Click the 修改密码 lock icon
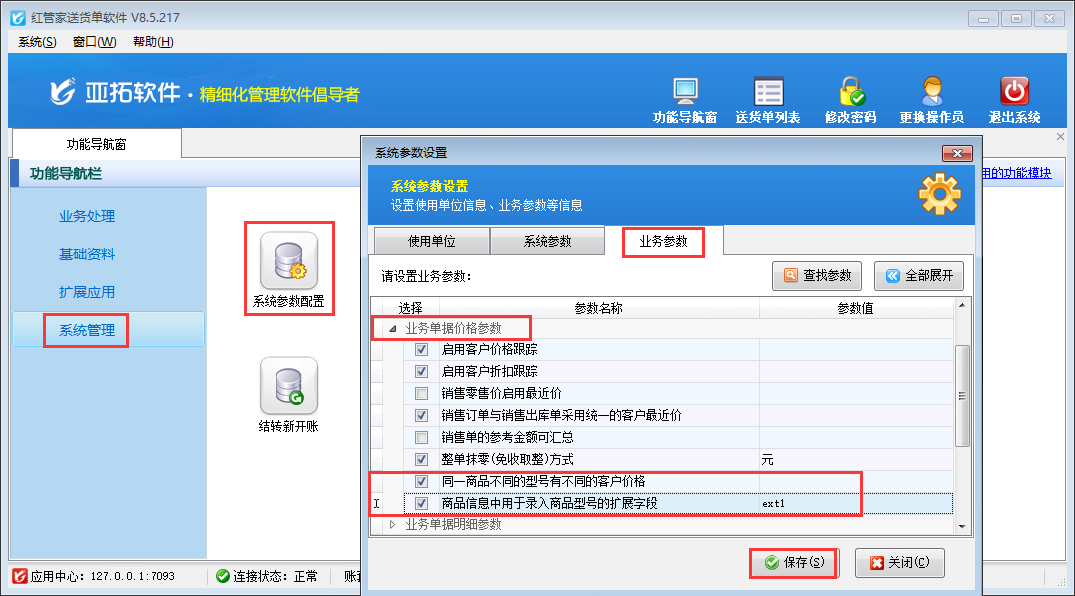Viewport: 1075px width, 596px height. pyautogui.click(x=851, y=94)
